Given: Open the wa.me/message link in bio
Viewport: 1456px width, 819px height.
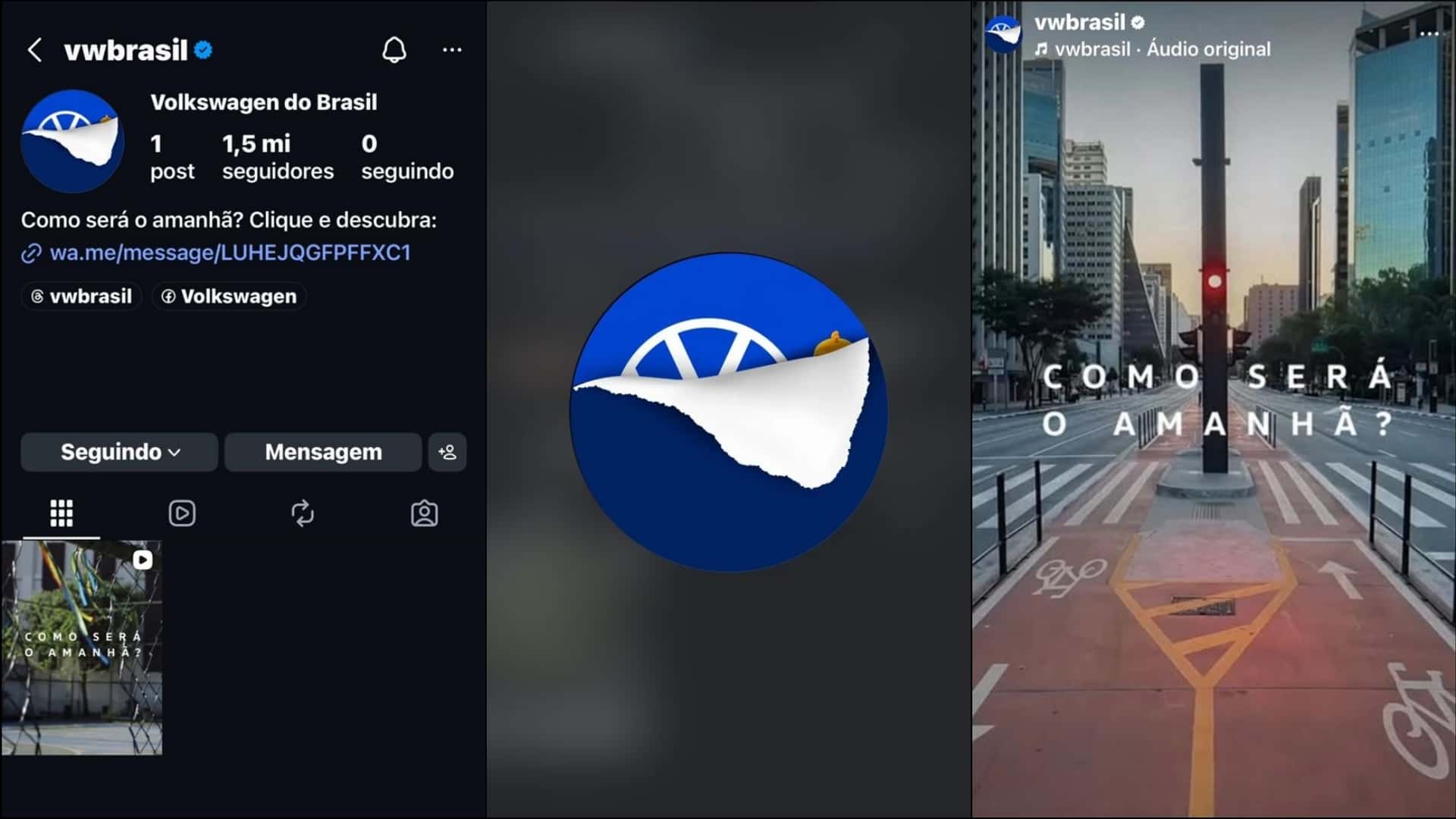Looking at the screenshot, I should click(230, 253).
